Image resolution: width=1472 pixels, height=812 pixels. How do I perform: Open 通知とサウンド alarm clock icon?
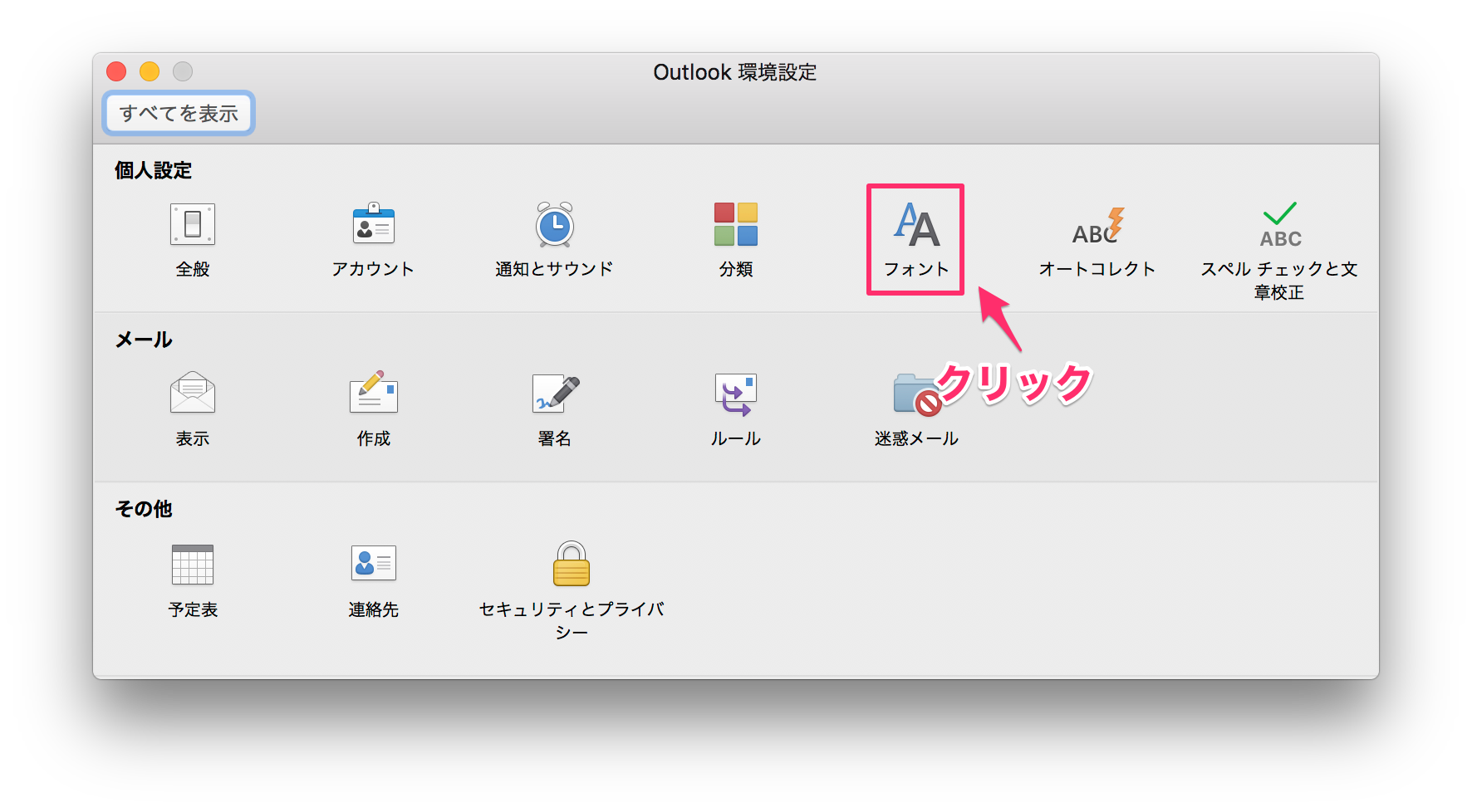point(554,224)
